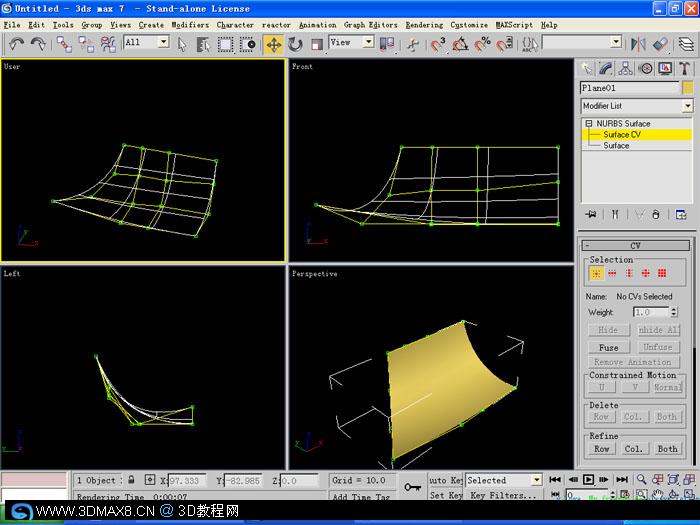Viewport: 700px width, 525px height.
Task: Click the Align tool icon
Action: point(660,44)
